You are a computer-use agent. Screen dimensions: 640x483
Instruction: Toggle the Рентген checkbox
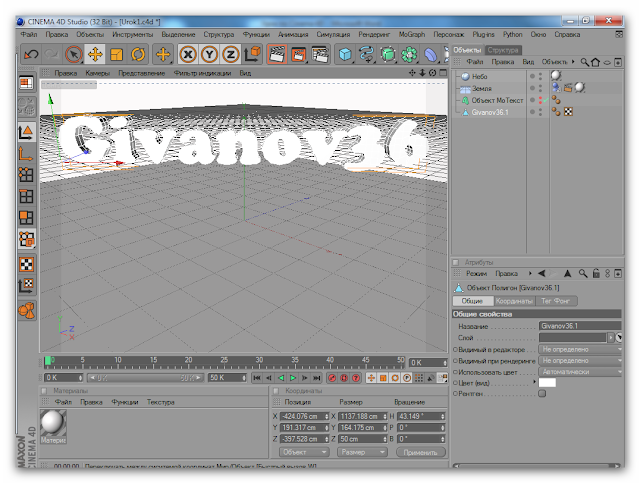542,394
